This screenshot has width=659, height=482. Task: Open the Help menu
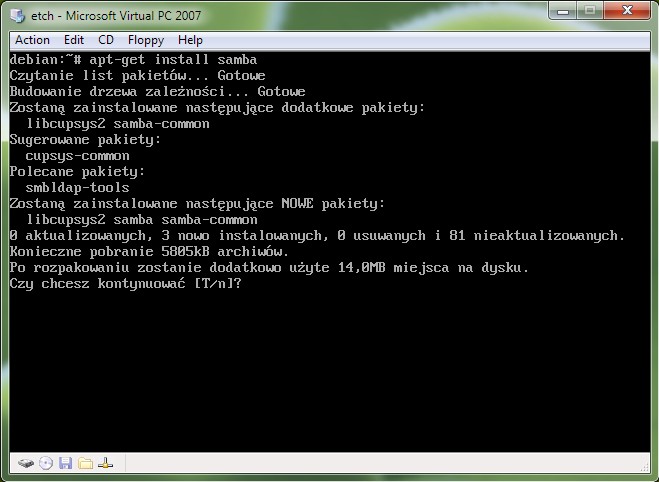coord(190,40)
